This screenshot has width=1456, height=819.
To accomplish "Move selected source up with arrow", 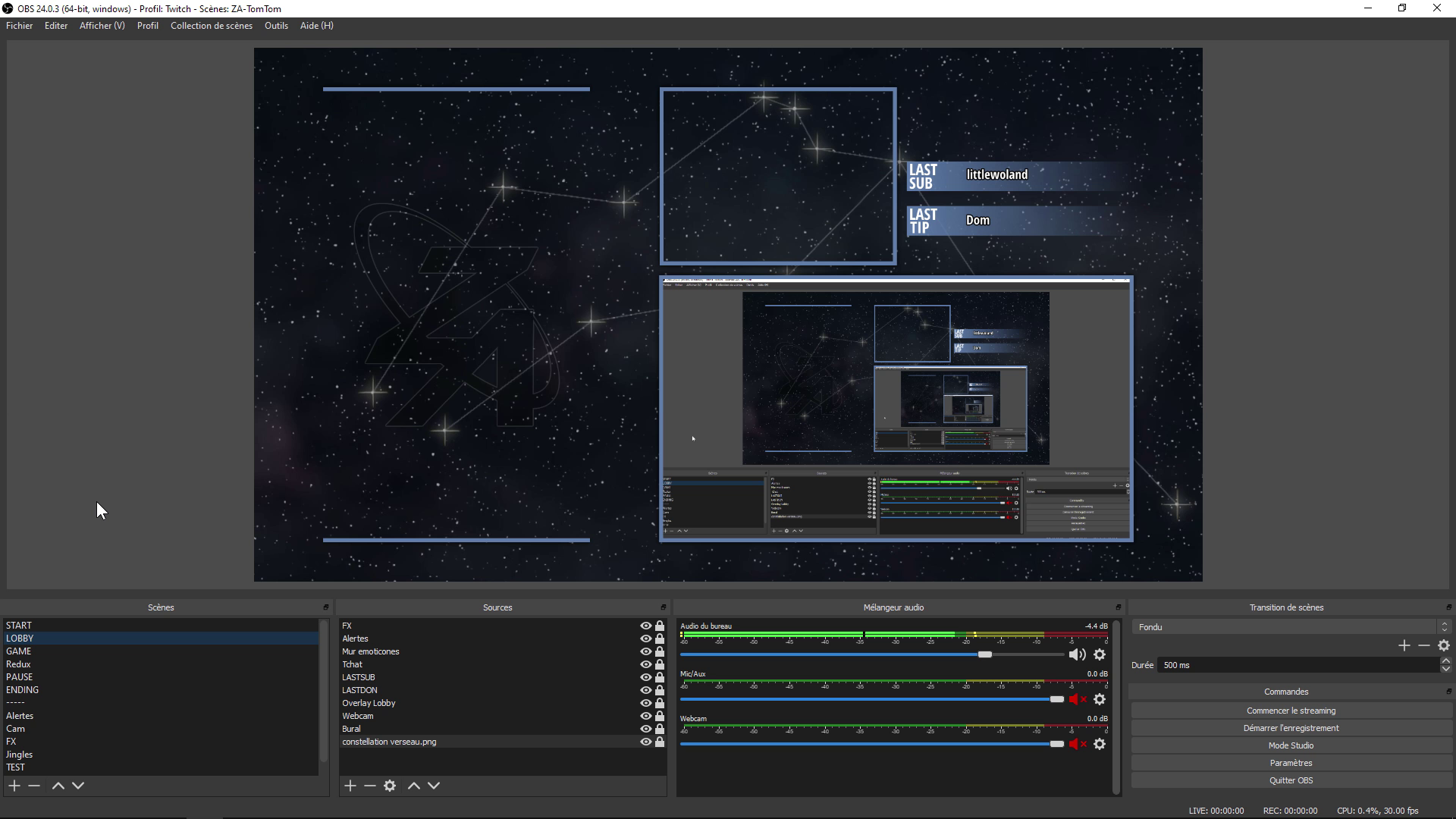I will tap(414, 786).
